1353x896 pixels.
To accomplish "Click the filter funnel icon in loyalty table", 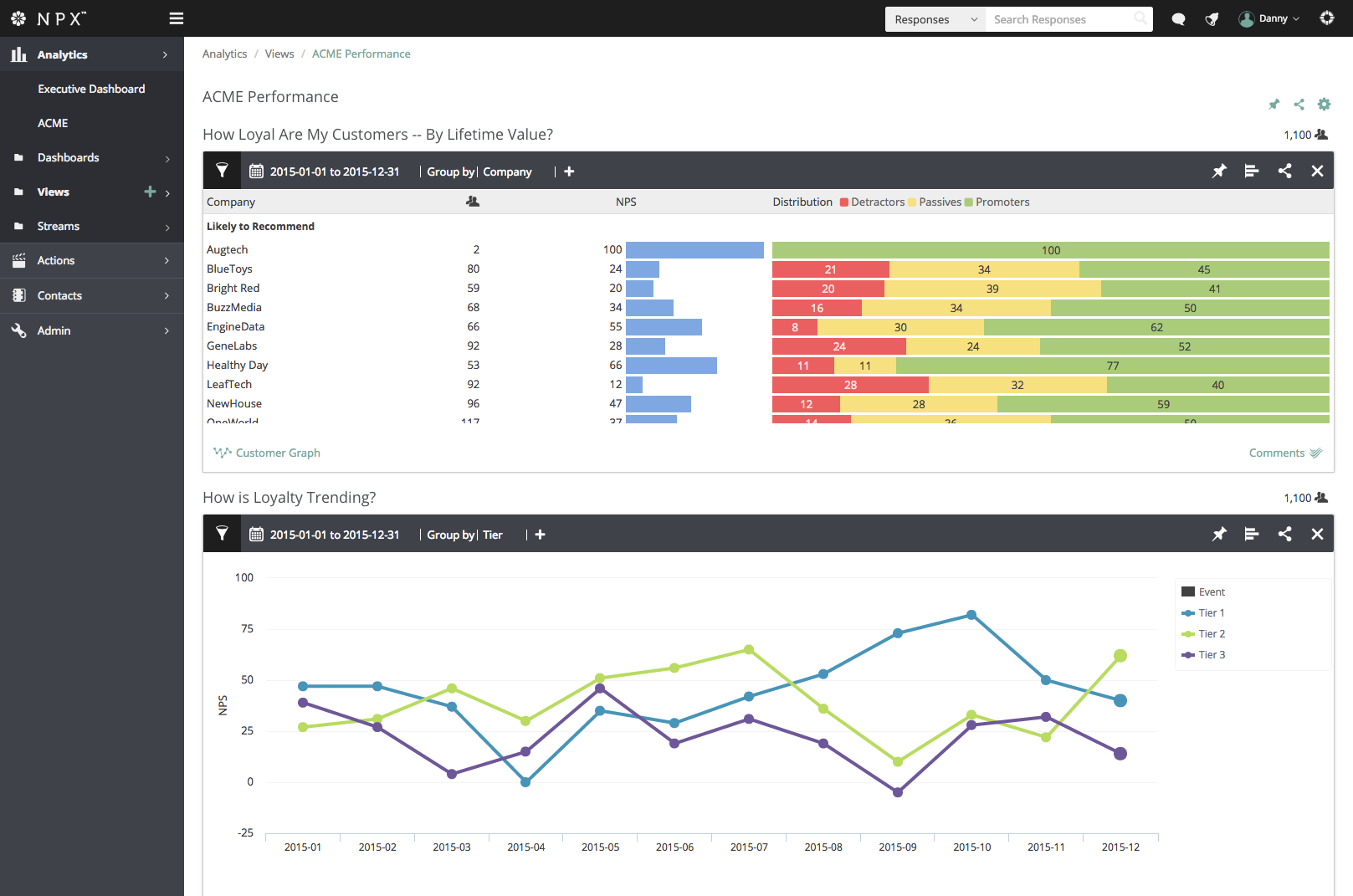I will [x=222, y=171].
